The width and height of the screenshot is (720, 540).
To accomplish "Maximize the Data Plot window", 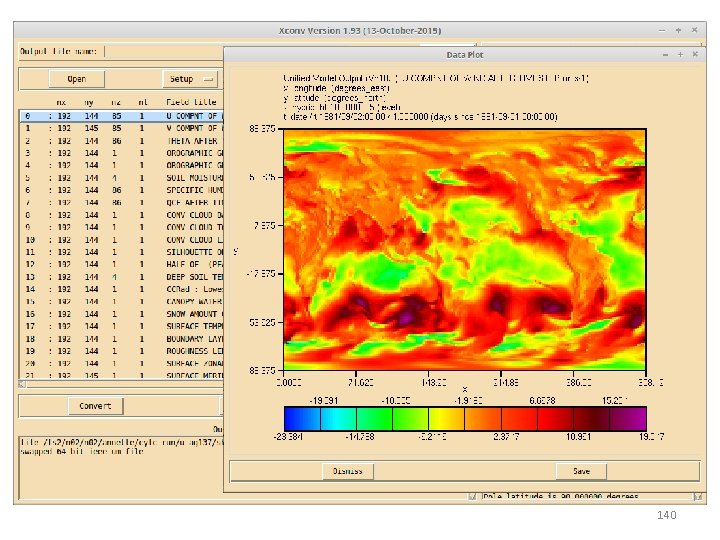I will 680,54.
